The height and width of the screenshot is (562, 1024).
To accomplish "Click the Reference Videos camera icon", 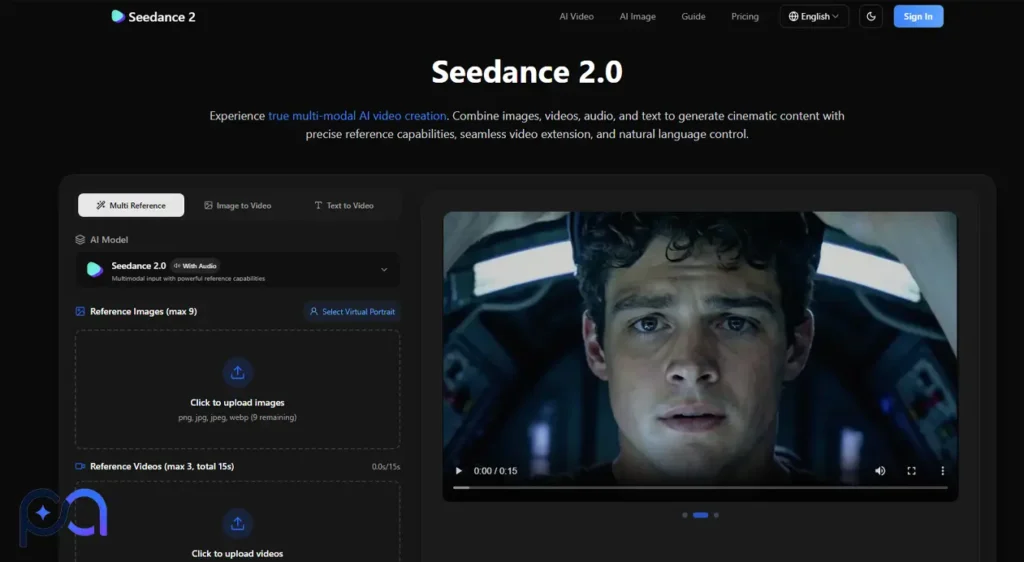I will point(80,466).
